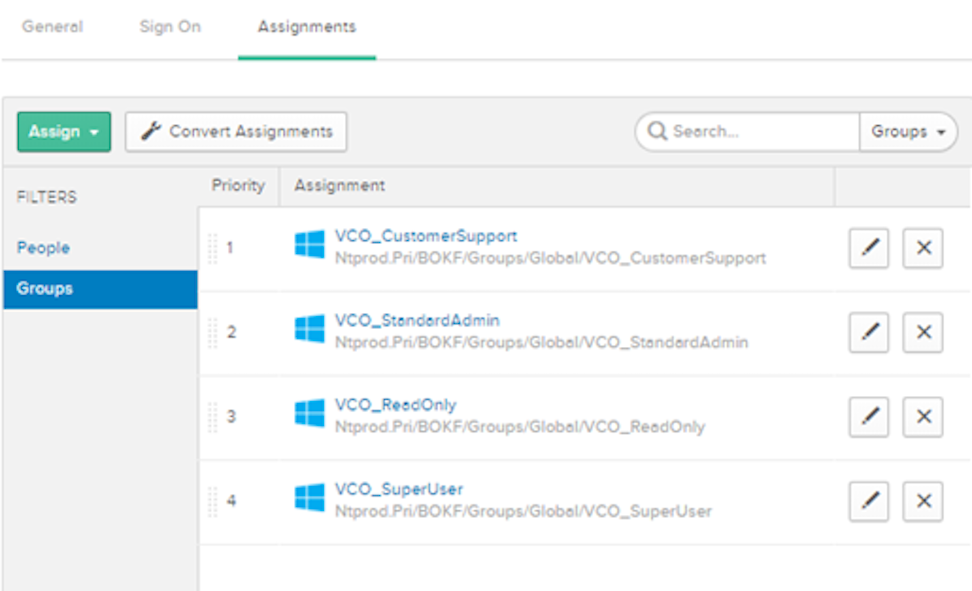Select the Groups filter in sidebar
Viewport: 972px width, 591px height.
point(45,289)
